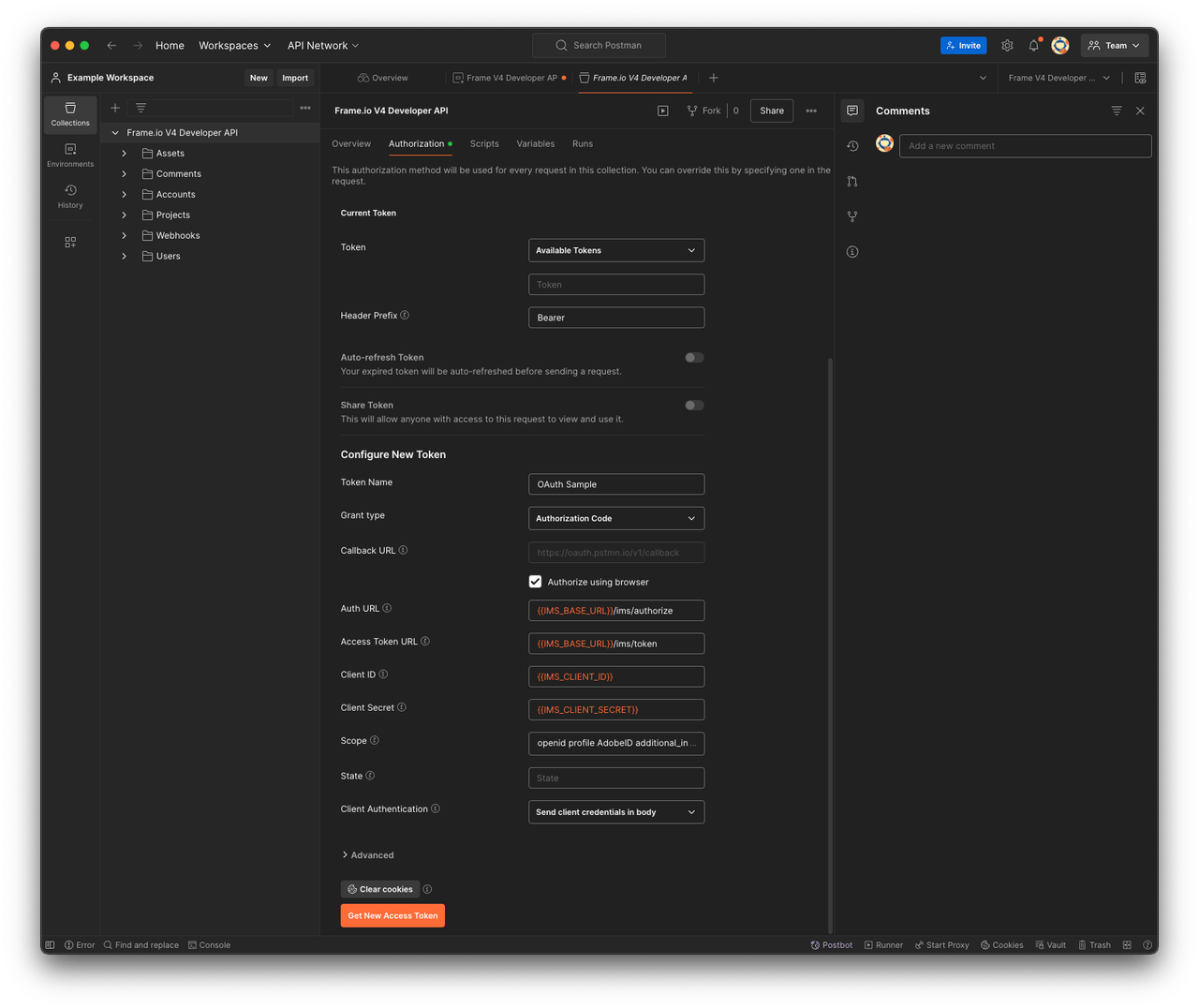The height and width of the screenshot is (1008, 1199).
Task: Open the Comments panel icon in right sidebar
Action: pos(852,111)
